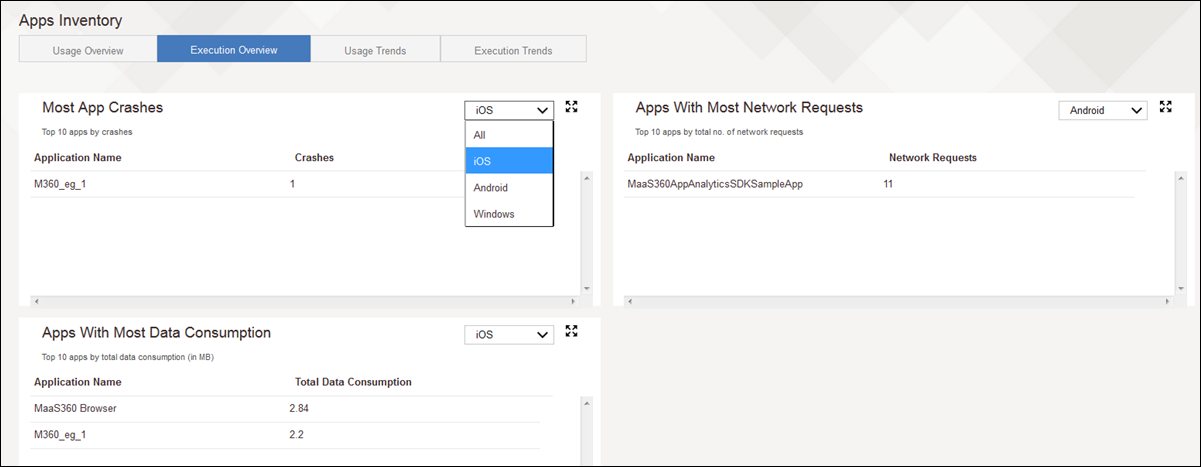1201x467 pixels.
Task: Collapse the Most App Crashes platform dropdown
Action: [508, 111]
